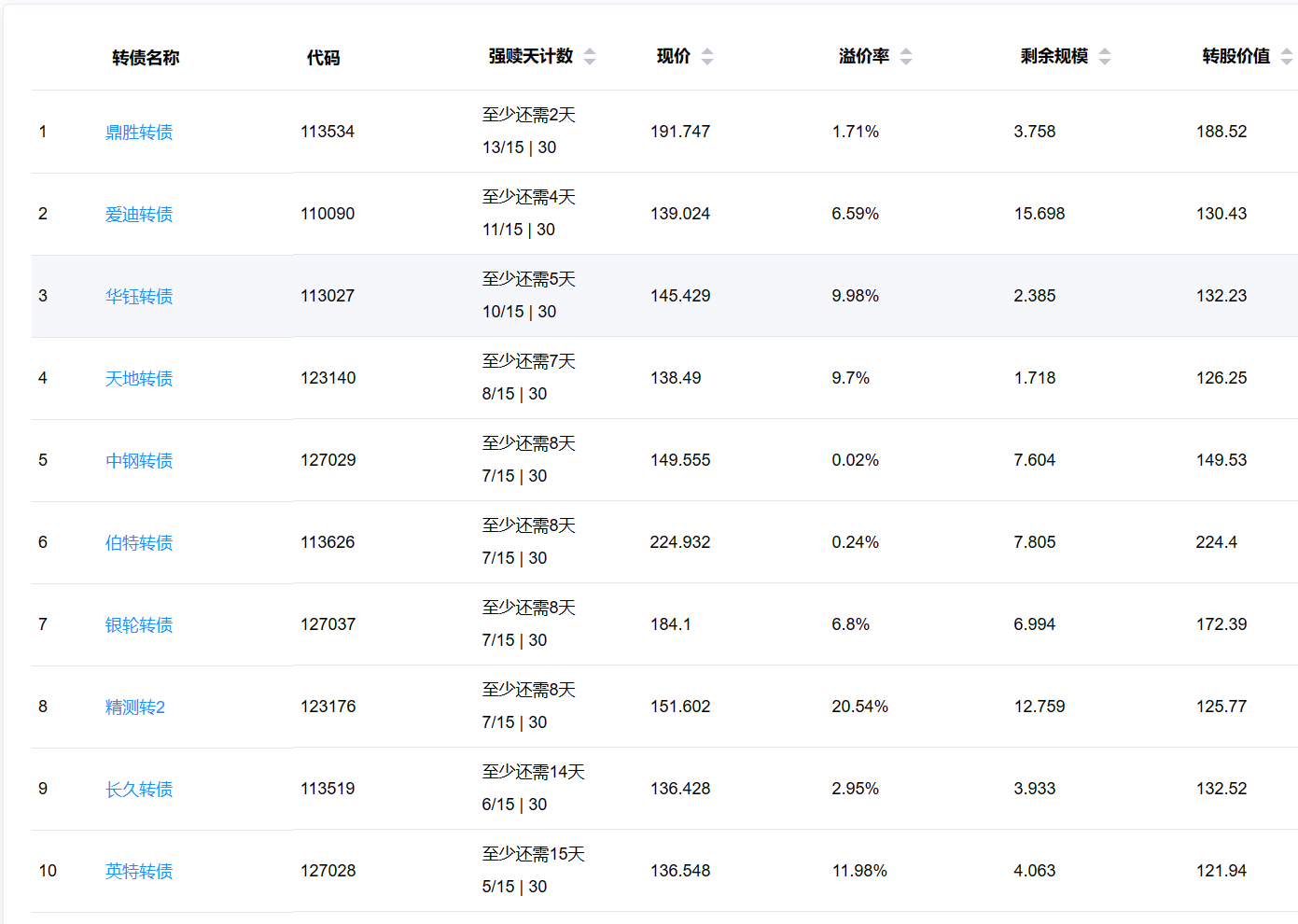Open the 鼎胜转债 bond link
This screenshot has width=1298, height=924.
click(x=139, y=133)
